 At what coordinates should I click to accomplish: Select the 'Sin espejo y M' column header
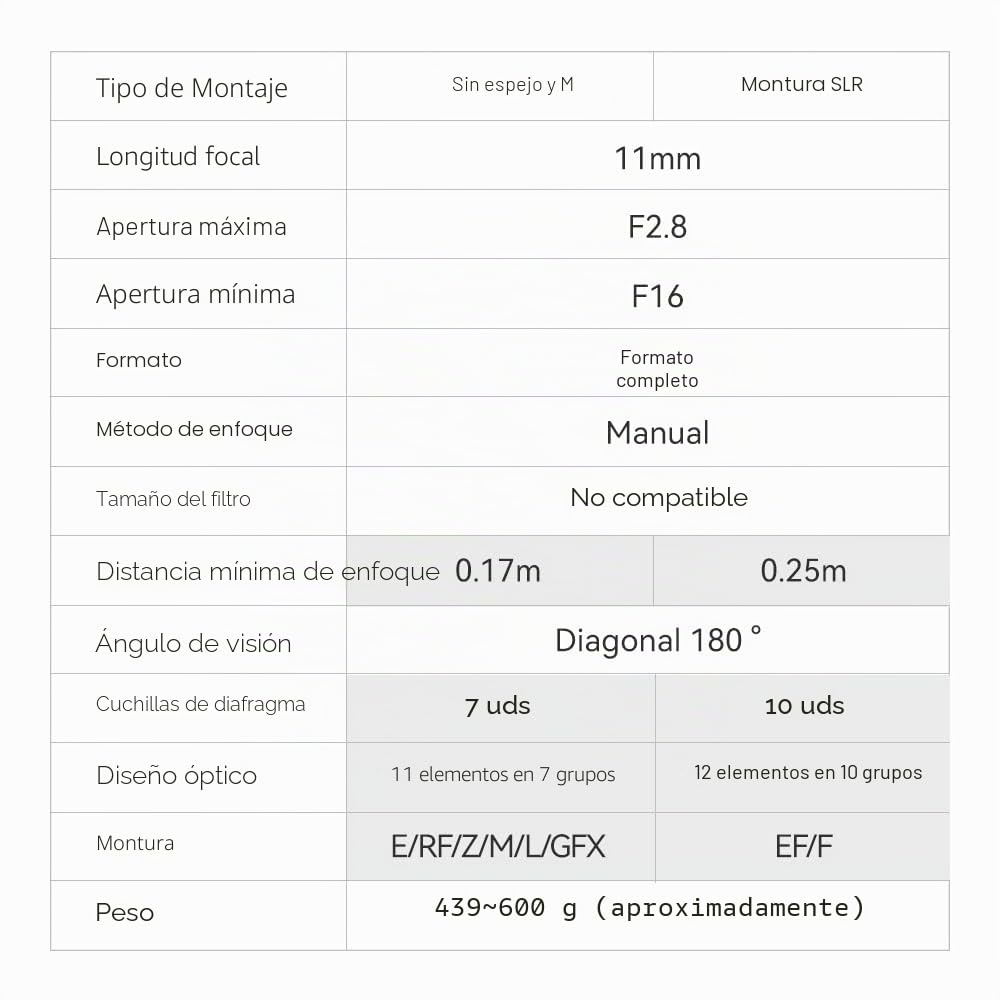coord(513,84)
